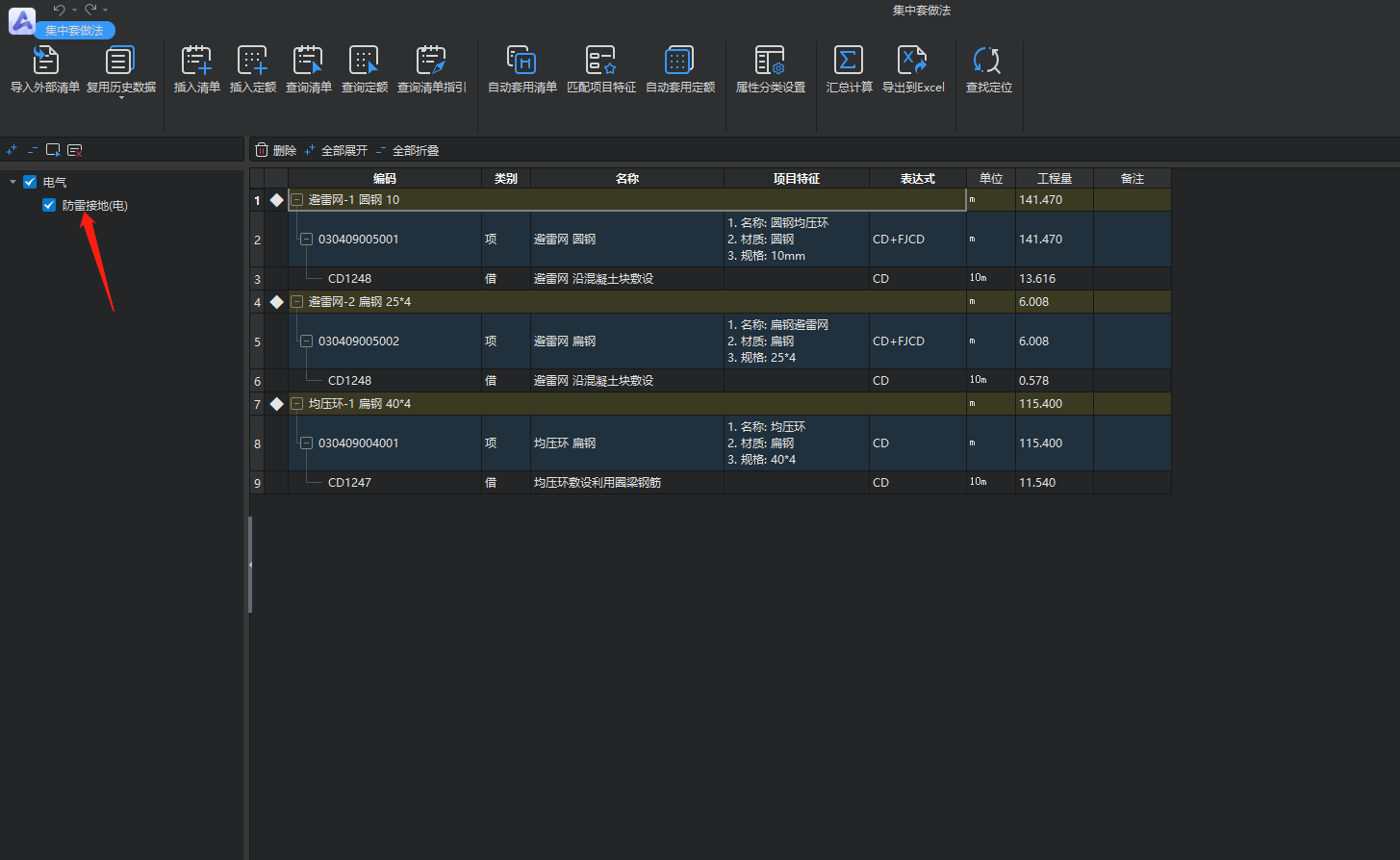The image size is (1400, 860).
Task: Click the 项目特征 column header
Action: click(x=797, y=179)
